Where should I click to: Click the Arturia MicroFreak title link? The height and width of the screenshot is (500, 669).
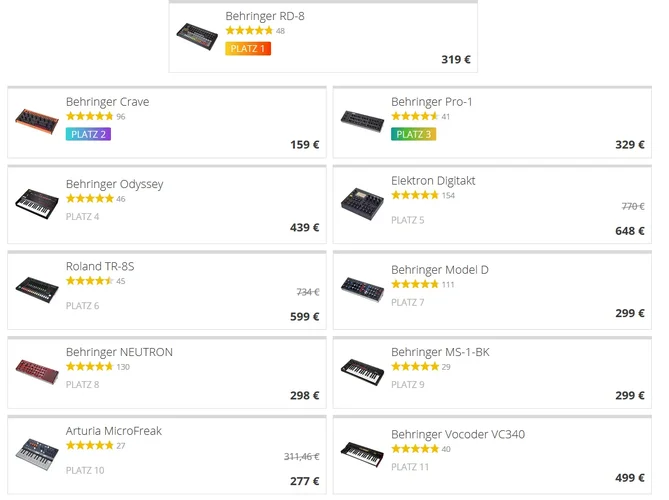coord(114,431)
